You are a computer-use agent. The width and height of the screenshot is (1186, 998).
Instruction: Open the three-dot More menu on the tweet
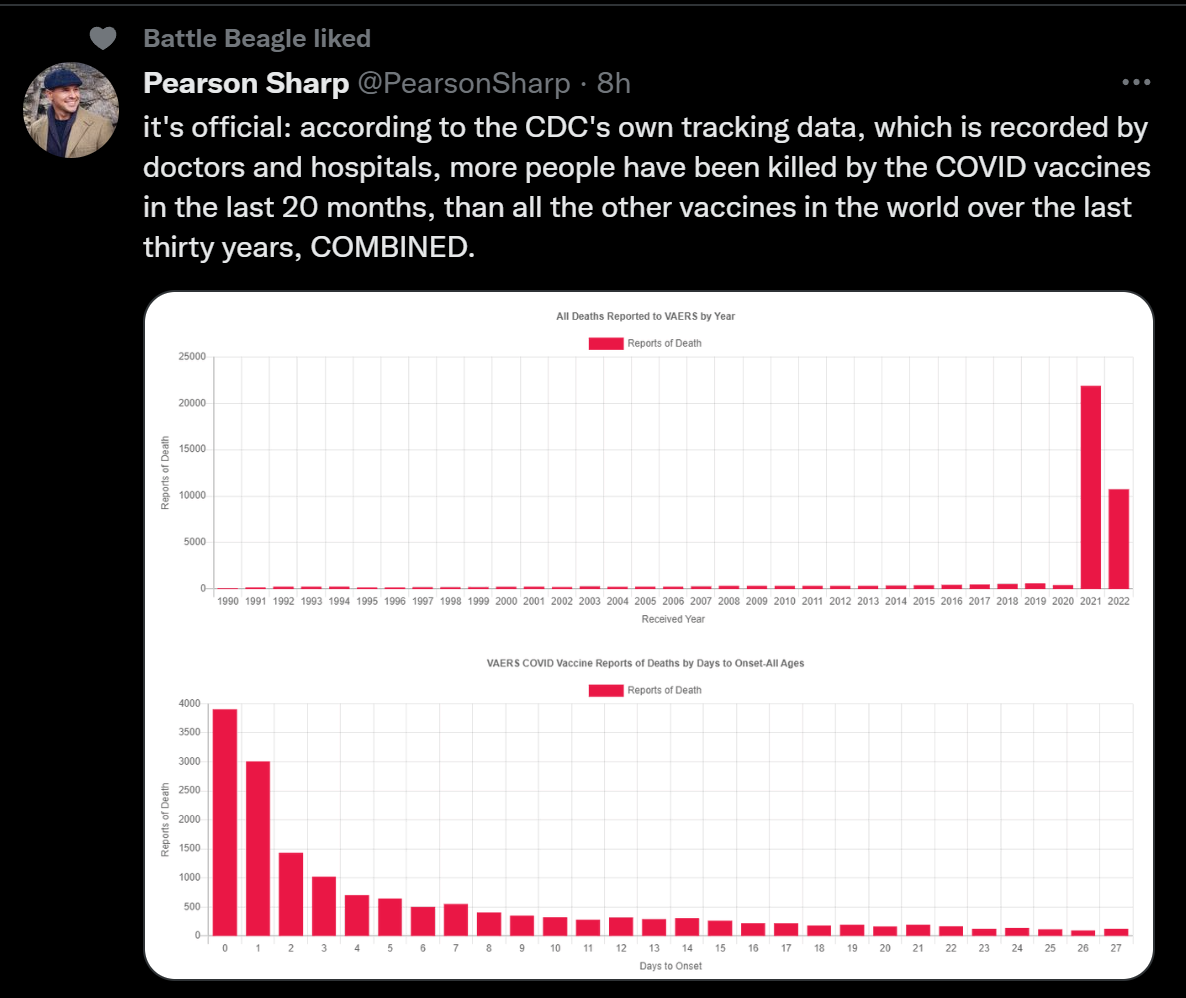(1136, 83)
